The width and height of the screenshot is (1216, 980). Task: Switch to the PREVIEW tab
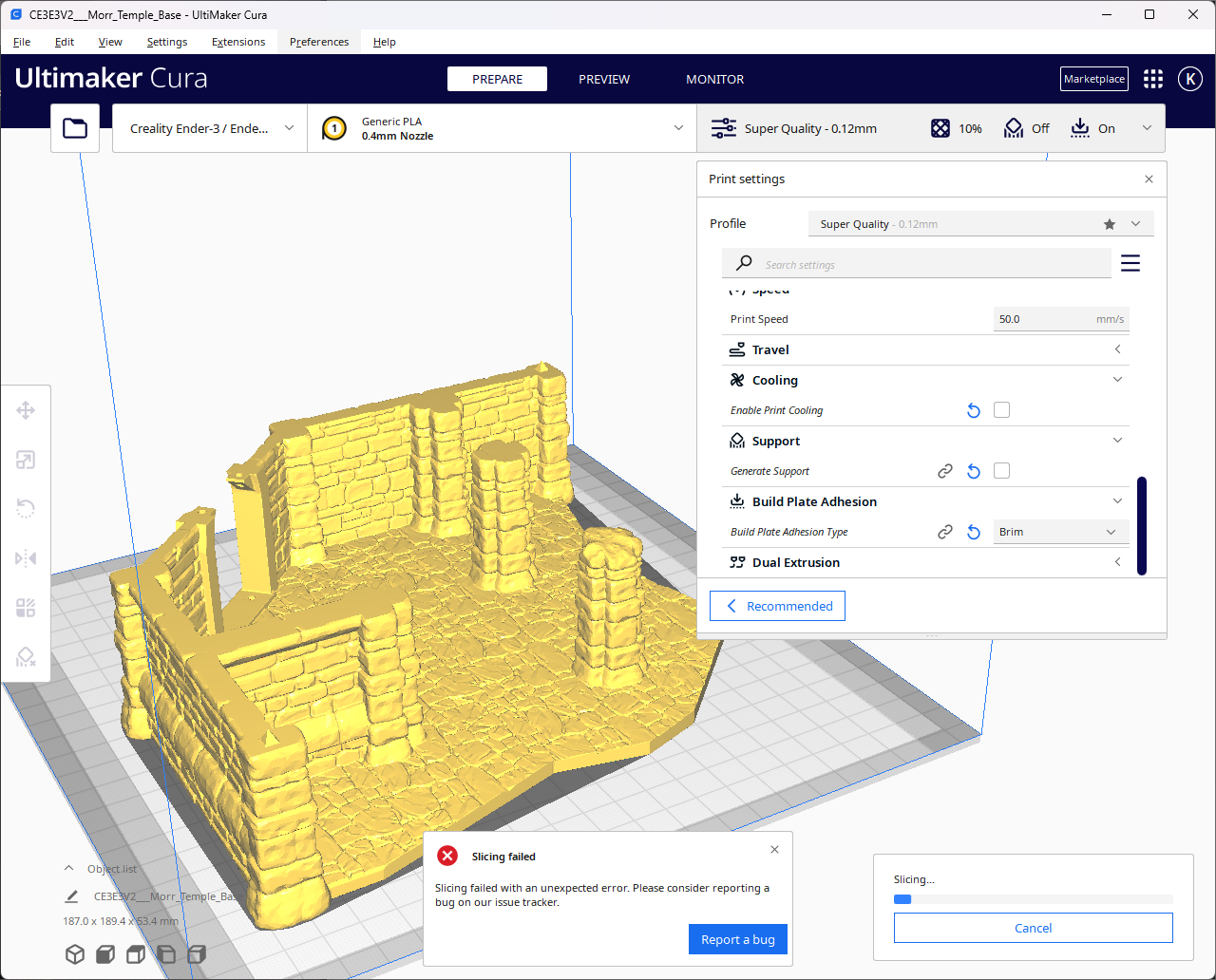[604, 79]
